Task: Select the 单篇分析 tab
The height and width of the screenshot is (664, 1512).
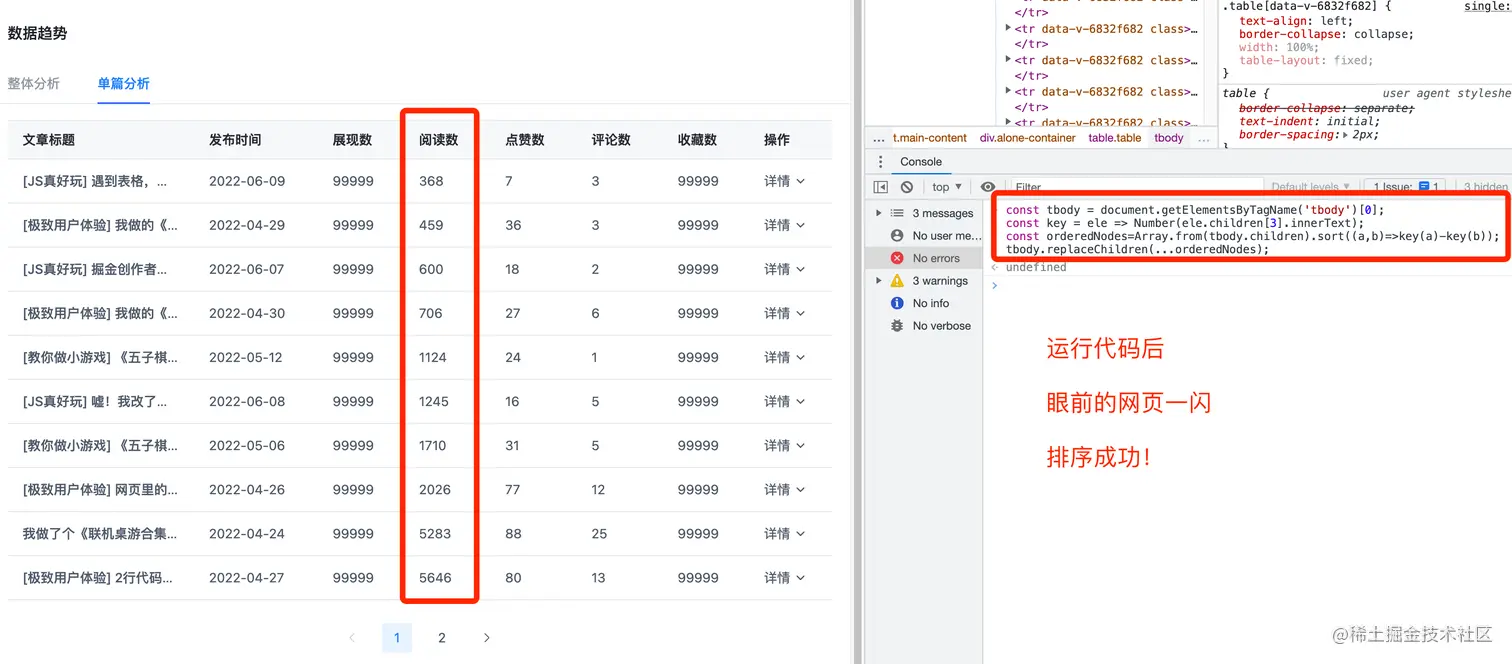Action: click(x=124, y=83)
